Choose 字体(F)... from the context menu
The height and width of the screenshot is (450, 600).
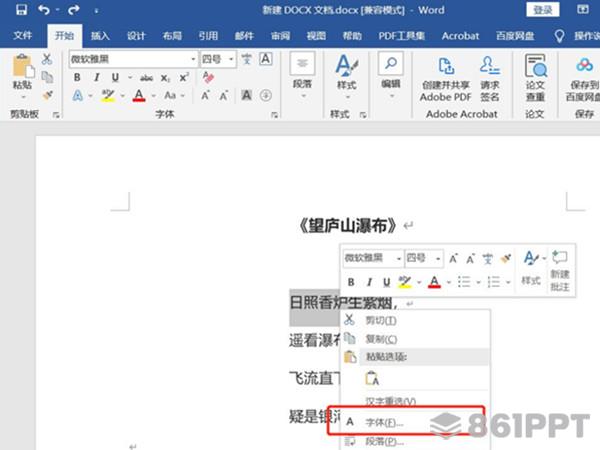[384, 422]
